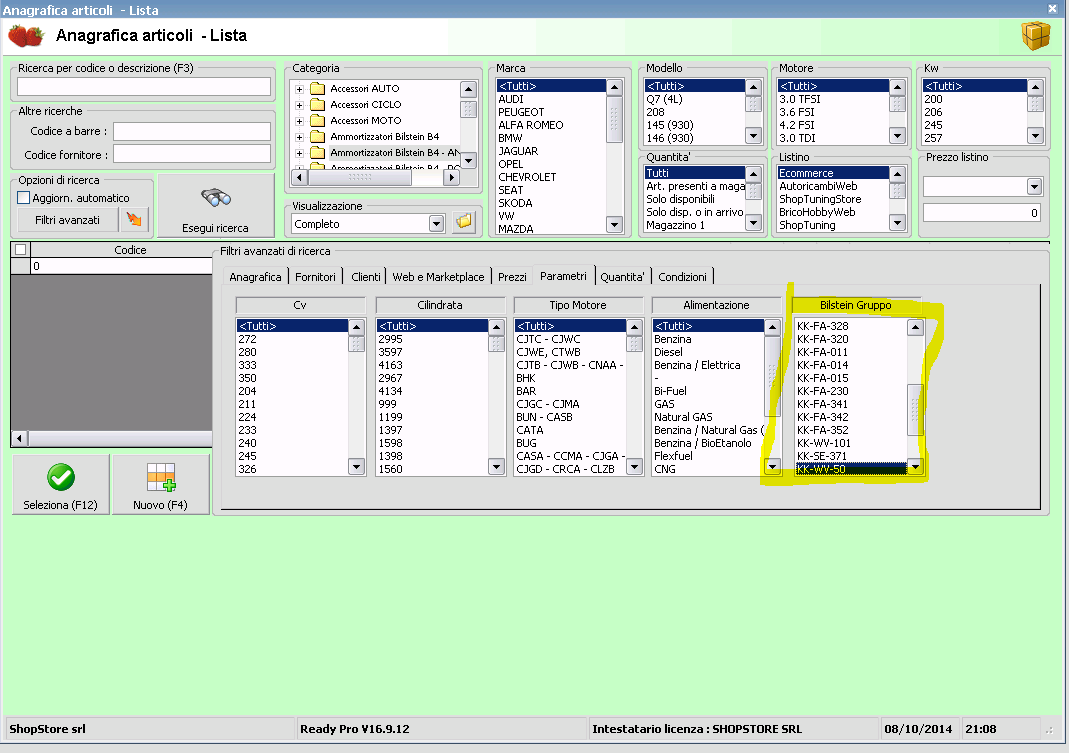Viewport: 1069px width, 753px height.
Task: Open the Fornitori tab
Action: 316,277
